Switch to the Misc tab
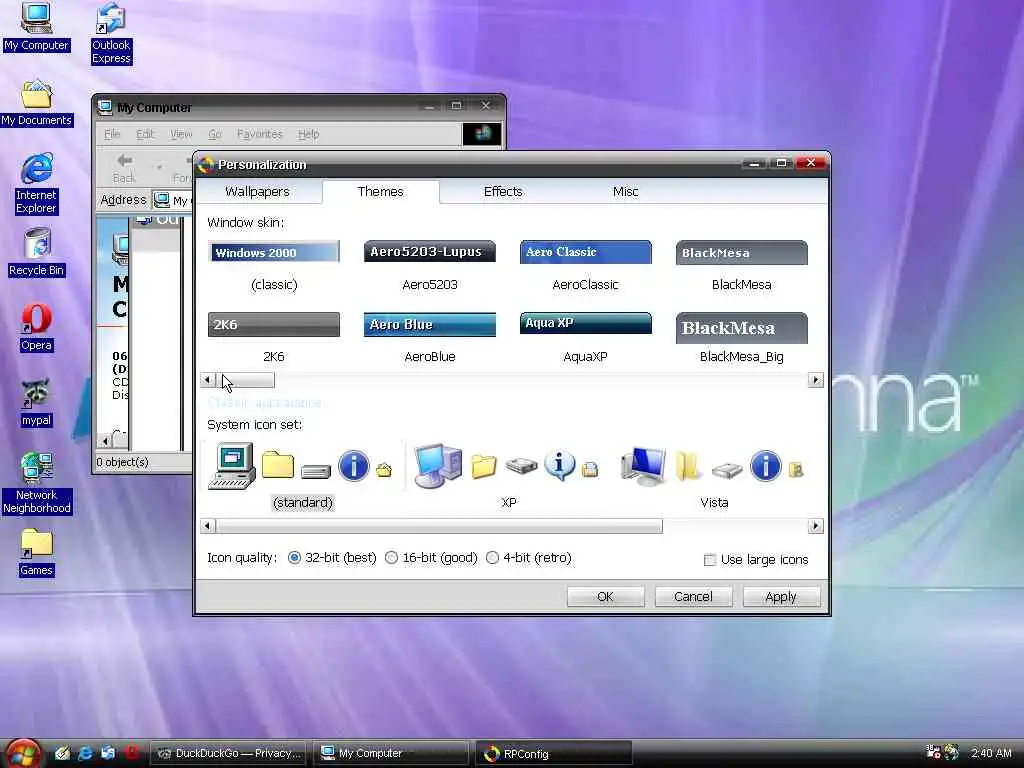The image size is (1024, 768). [x=626, y=191]
